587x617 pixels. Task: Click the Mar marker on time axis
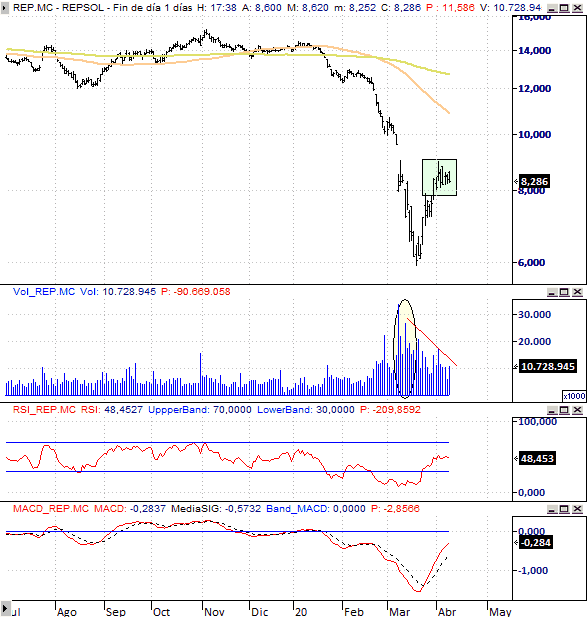(399, 611)
